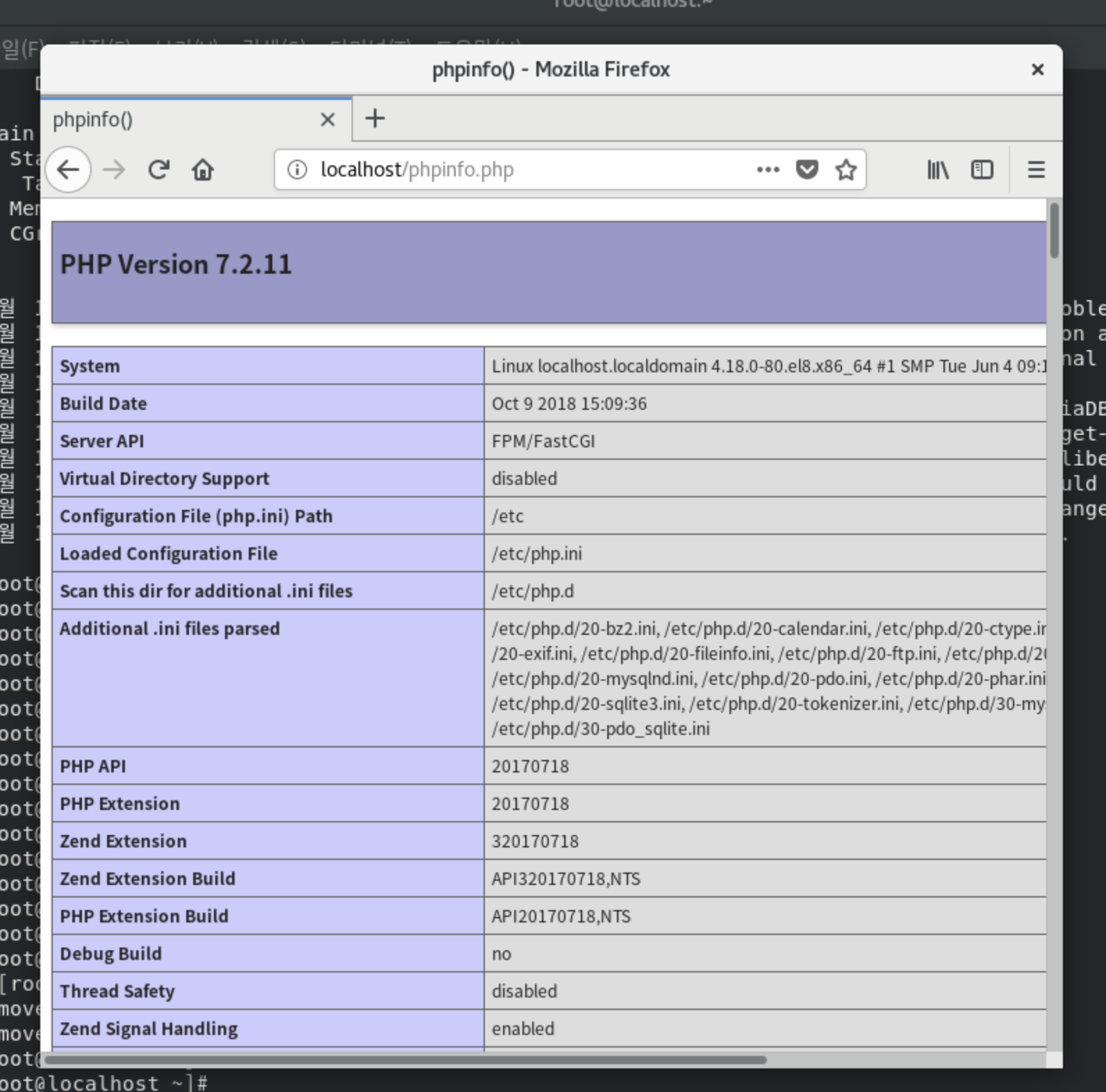Image resolution: width=1106 pixels, height=1092 pixels.
Task: Click the API320170718,NTS value
Action: (x=566, y=879)
